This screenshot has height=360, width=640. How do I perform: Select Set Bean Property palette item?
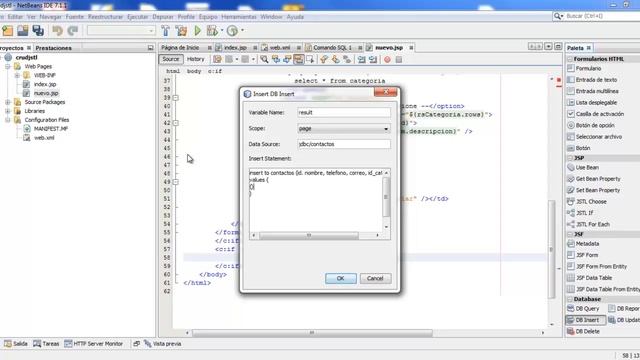(594, 190)
